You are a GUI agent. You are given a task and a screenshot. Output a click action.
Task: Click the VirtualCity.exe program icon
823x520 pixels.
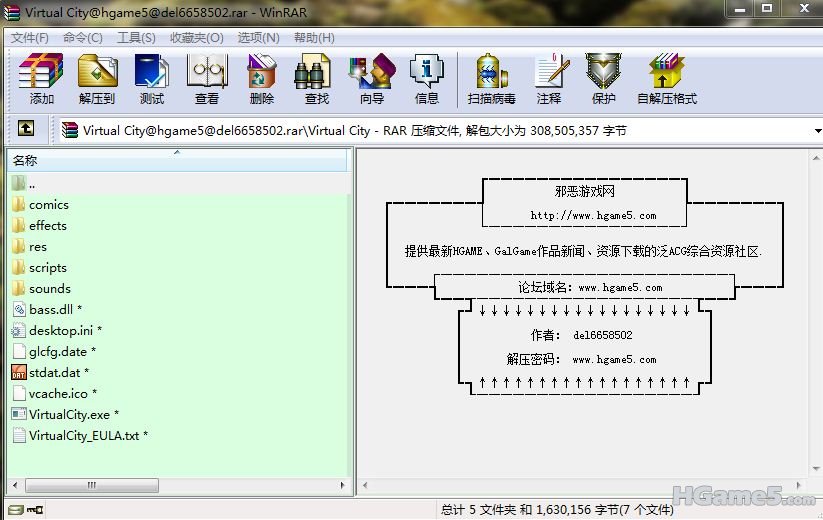coord(19,414)
